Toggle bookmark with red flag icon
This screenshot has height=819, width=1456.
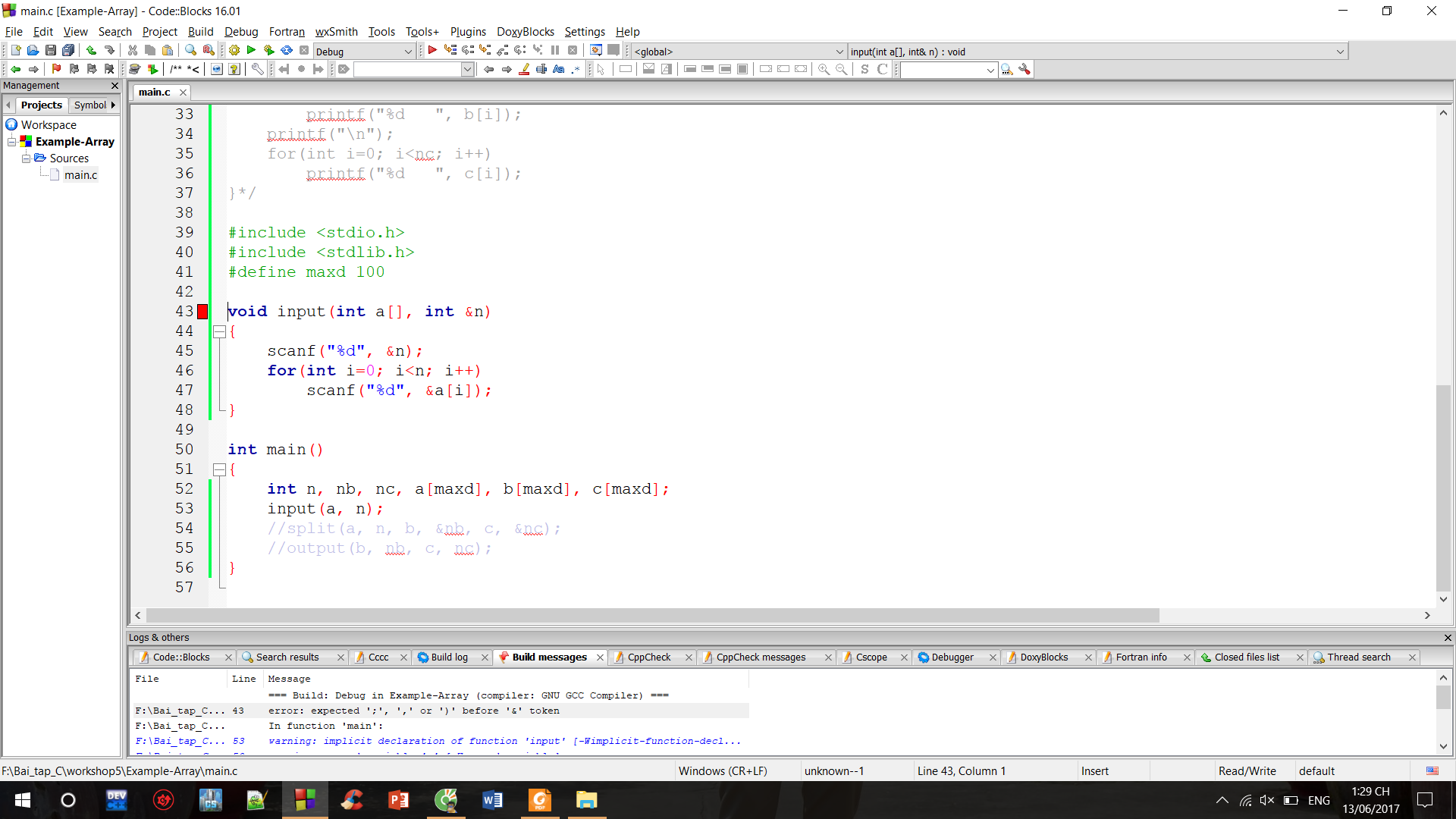click(x=56, y=69)
